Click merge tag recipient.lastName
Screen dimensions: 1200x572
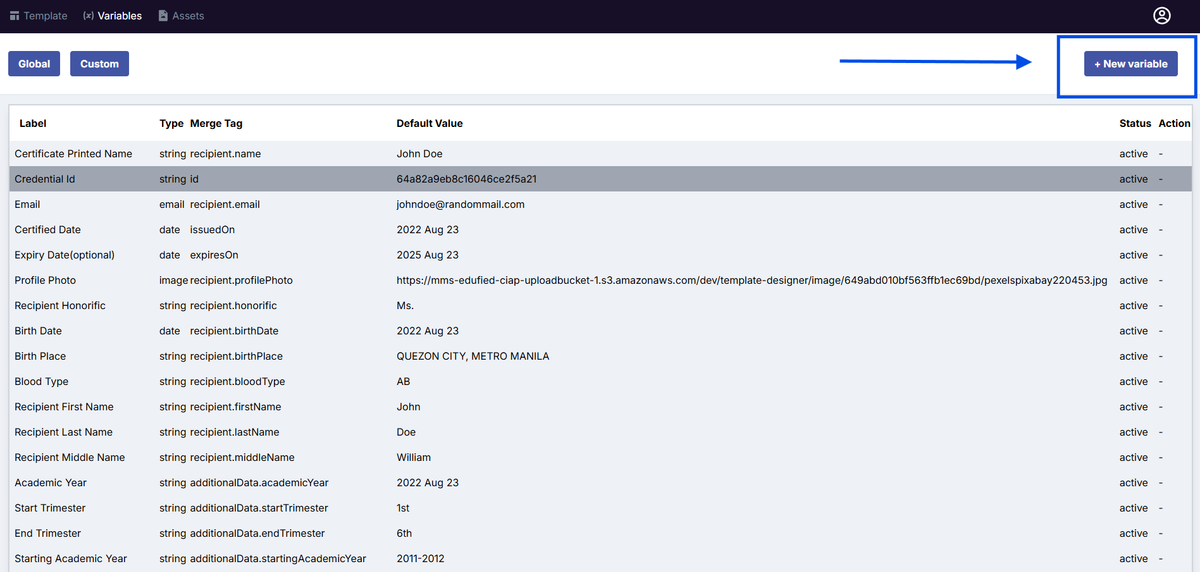click(234, 432)
